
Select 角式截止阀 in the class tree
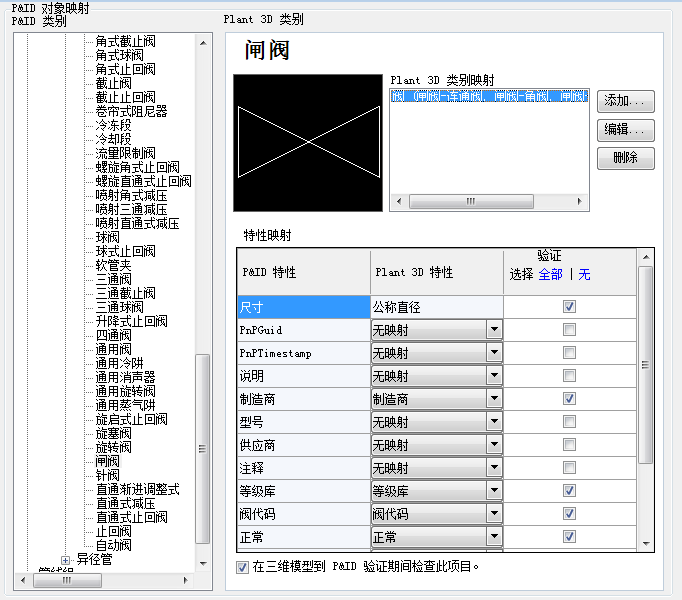[x=125, y=41]
